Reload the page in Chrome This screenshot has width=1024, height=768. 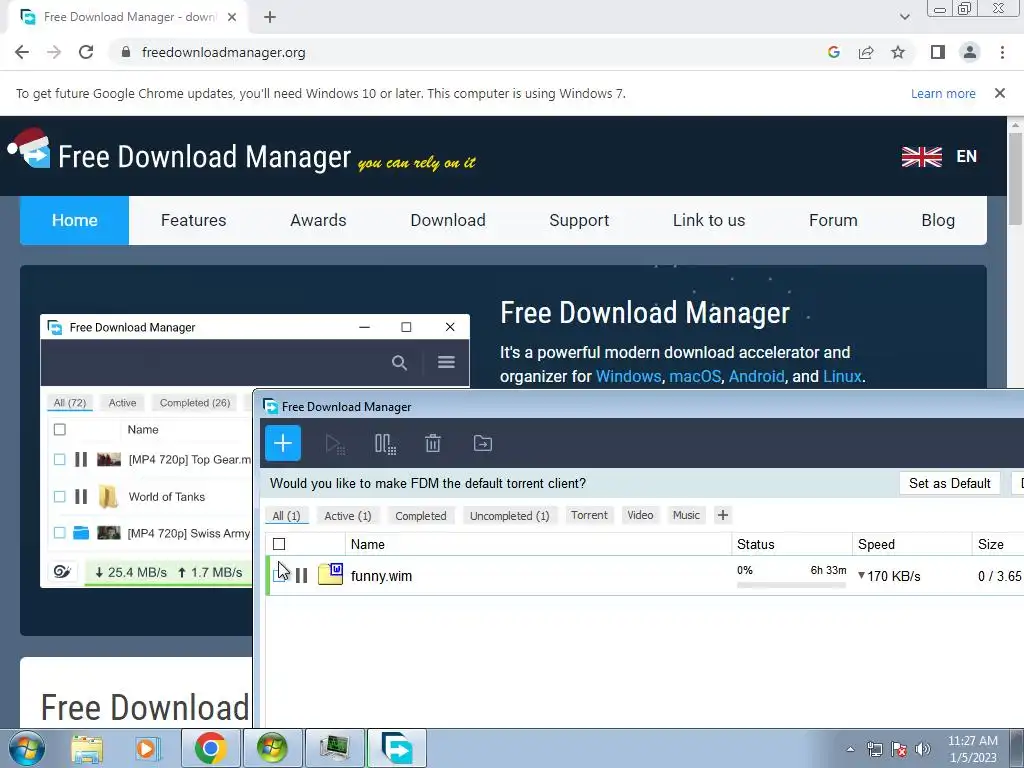click(86, 52)
